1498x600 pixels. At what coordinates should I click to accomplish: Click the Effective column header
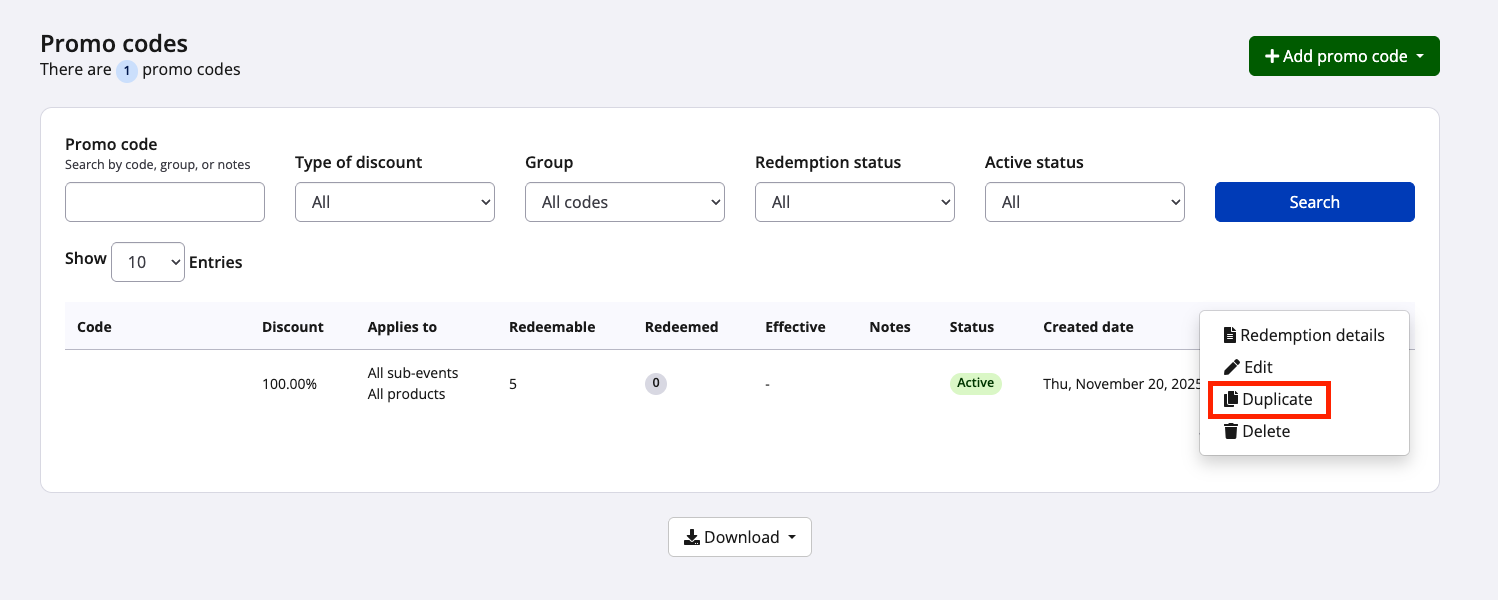click(x=795, y=327)
